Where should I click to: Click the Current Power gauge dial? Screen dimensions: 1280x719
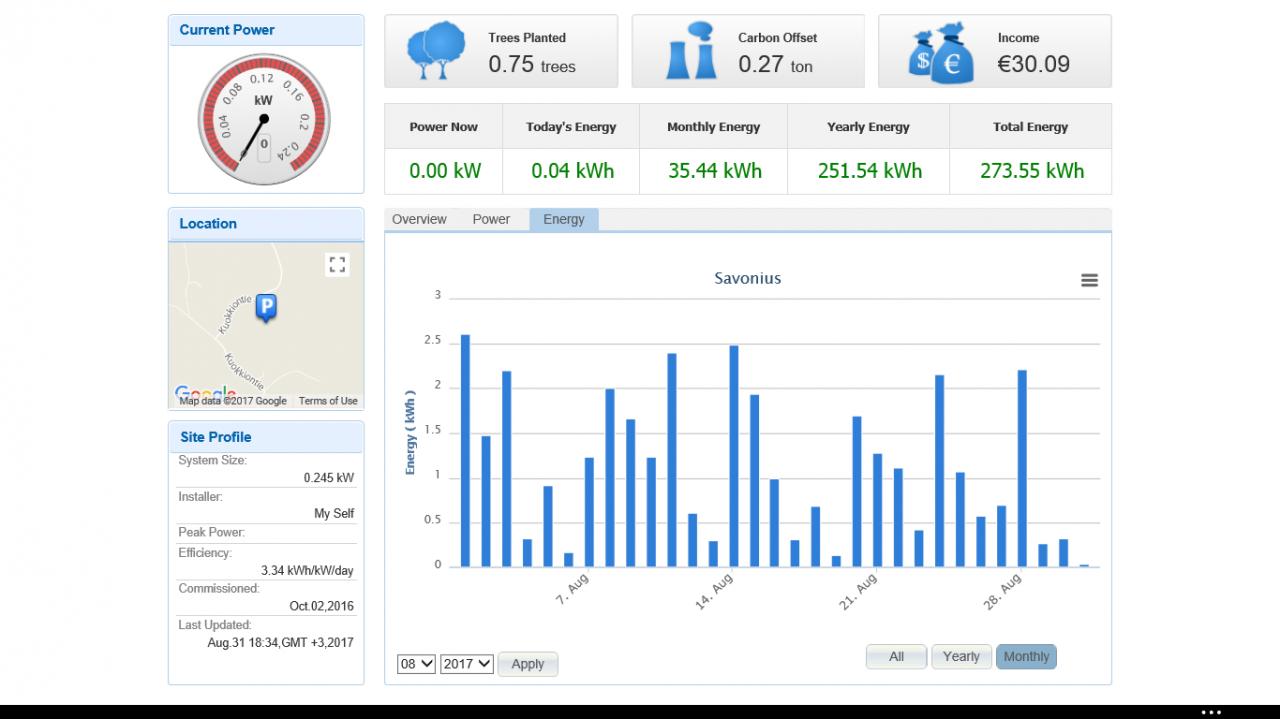pos(263,120)
